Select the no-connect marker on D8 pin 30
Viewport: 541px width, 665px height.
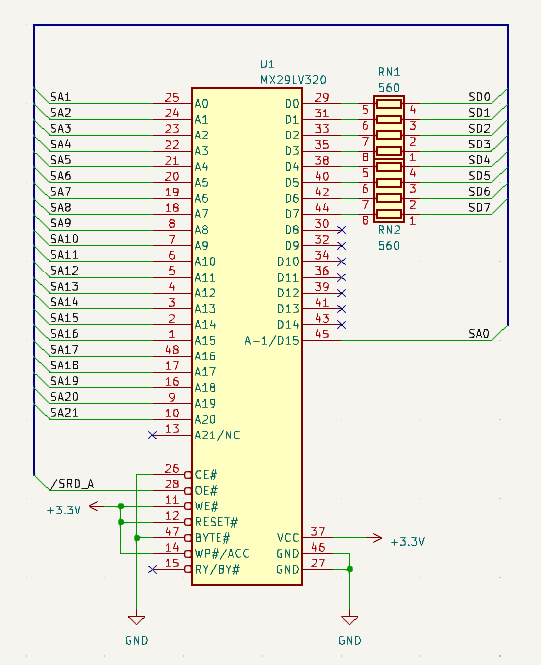pos(342,230)
